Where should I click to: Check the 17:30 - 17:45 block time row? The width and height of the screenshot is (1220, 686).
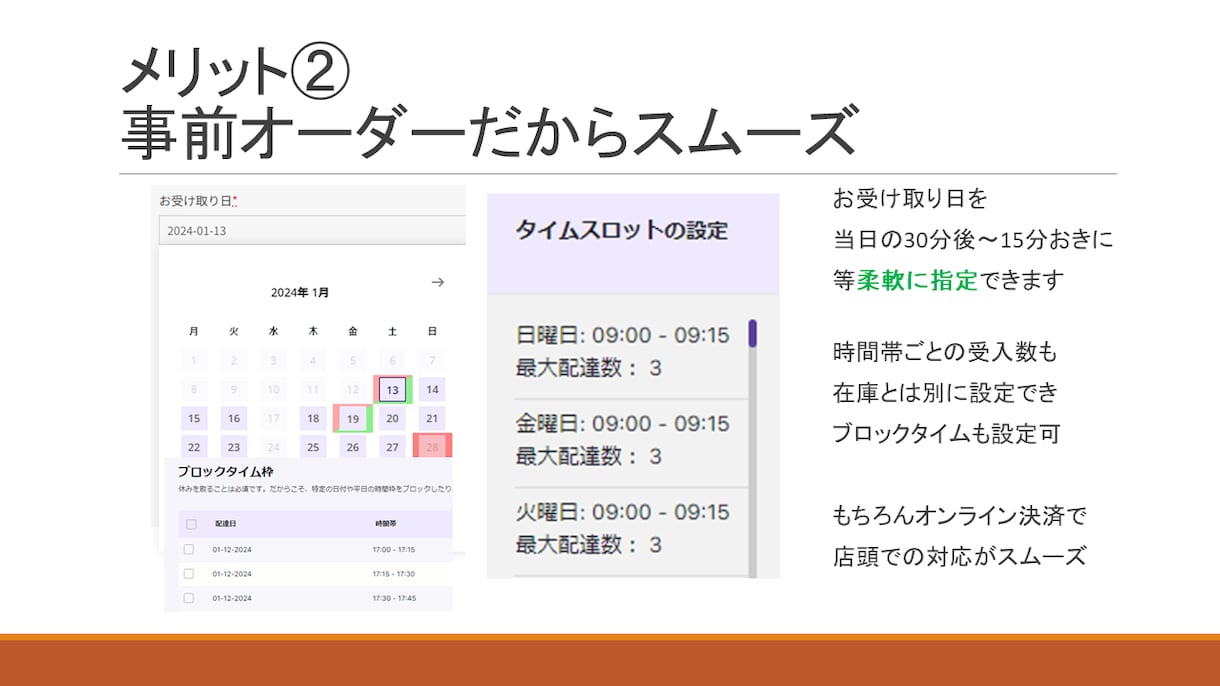pyautogui.click(x=188, y=598)
